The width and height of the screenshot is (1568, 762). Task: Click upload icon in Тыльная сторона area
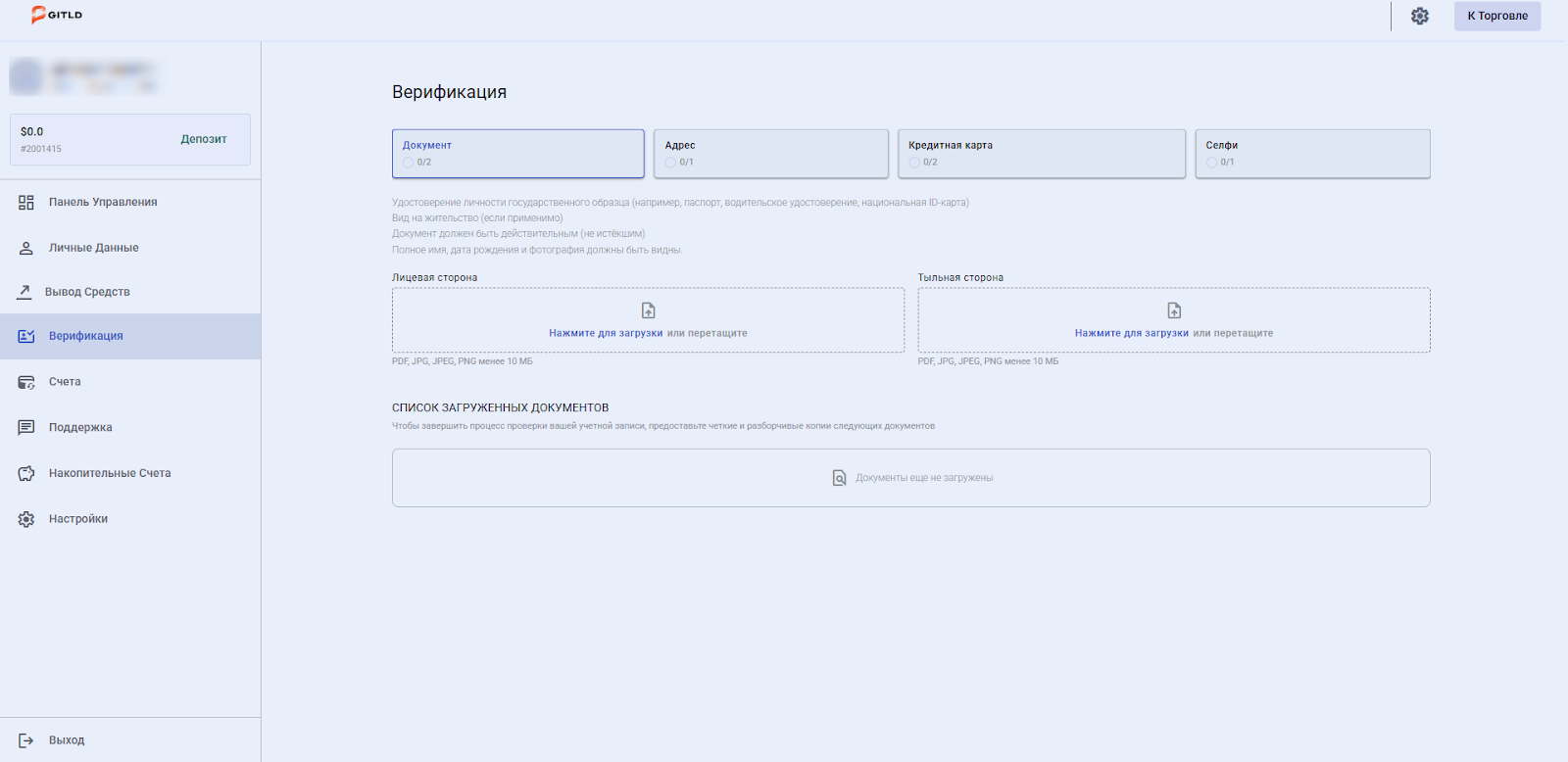[x=1174, y=310]
